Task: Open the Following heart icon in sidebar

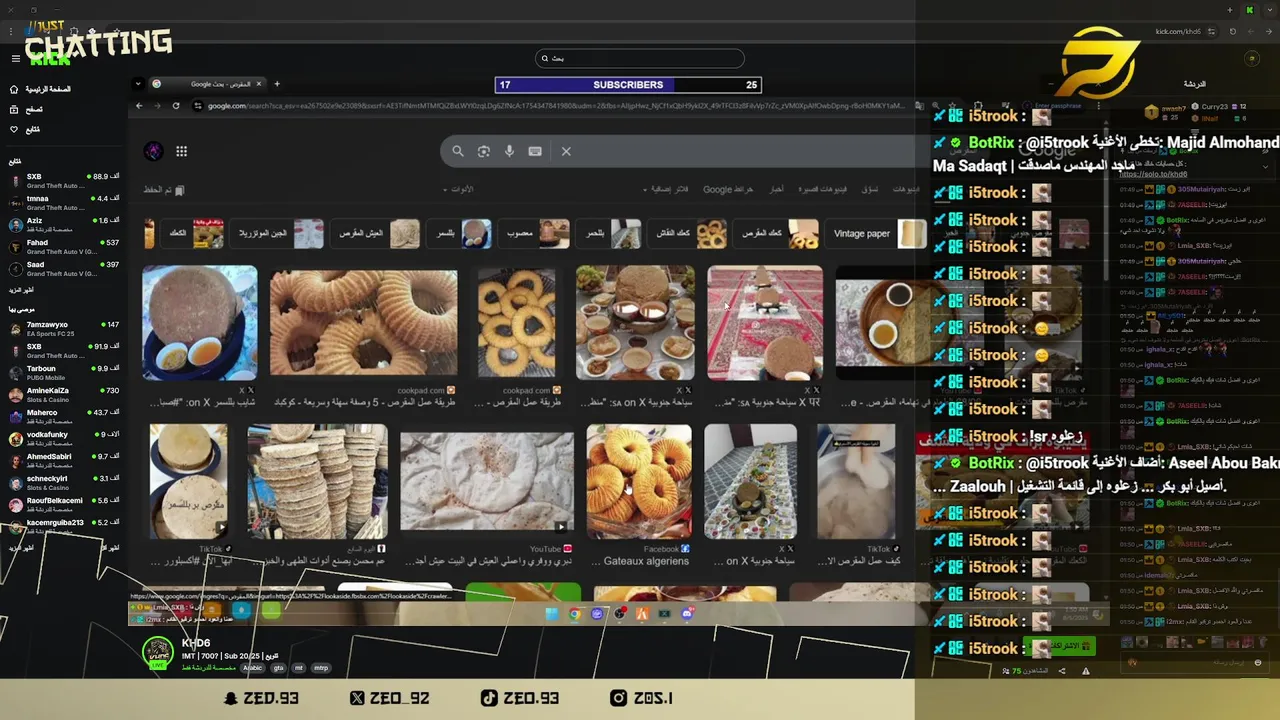Action: click(14, 129)
